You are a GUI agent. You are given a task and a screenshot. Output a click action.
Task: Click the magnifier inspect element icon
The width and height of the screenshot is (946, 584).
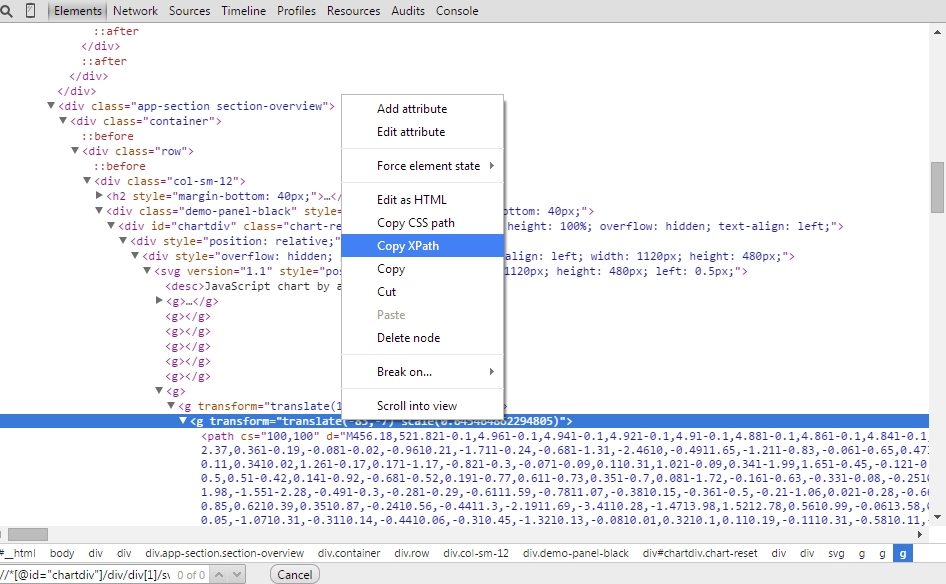7,11
